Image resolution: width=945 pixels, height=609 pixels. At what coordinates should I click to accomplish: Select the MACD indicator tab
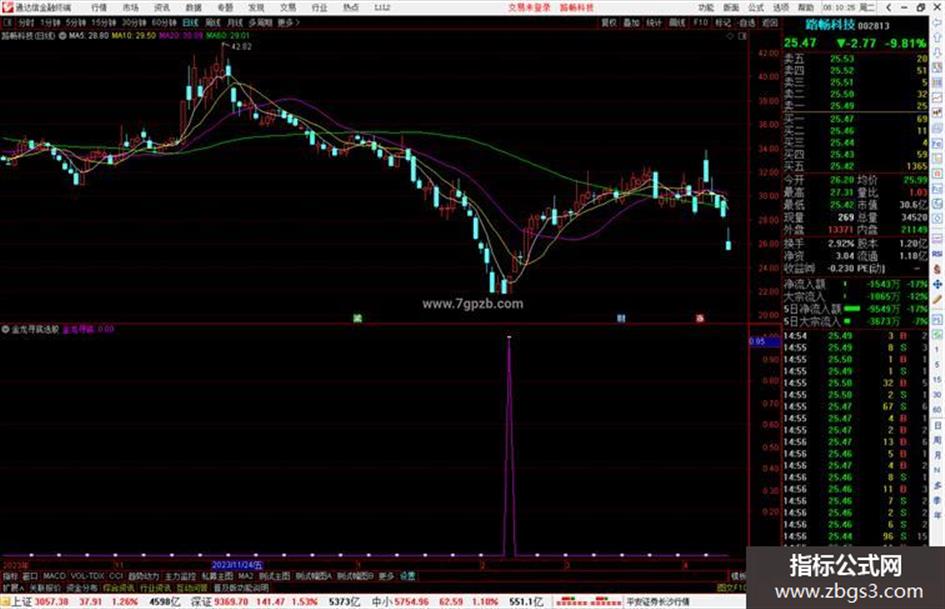point(54,576)
